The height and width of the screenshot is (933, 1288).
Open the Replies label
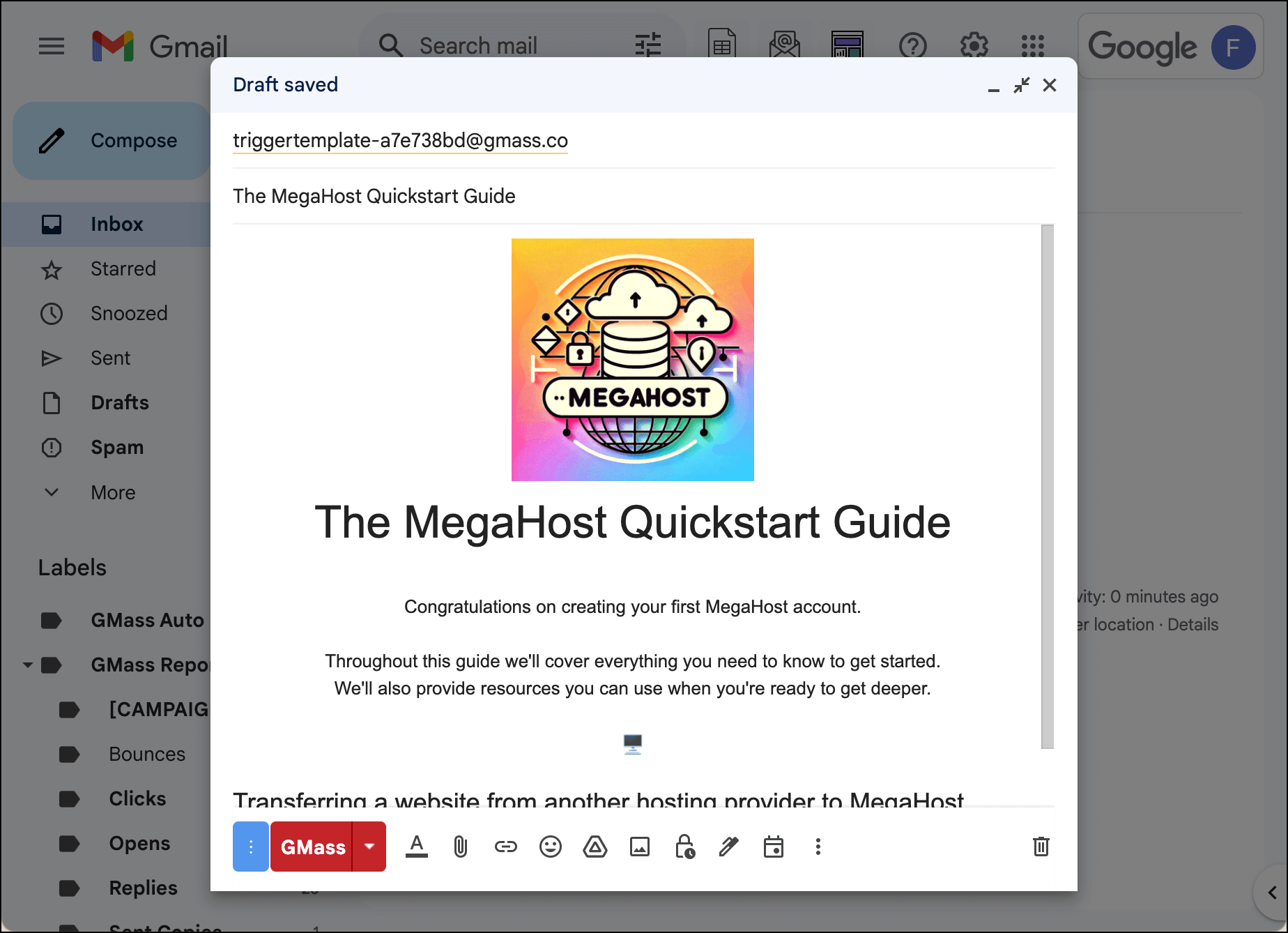143,888
